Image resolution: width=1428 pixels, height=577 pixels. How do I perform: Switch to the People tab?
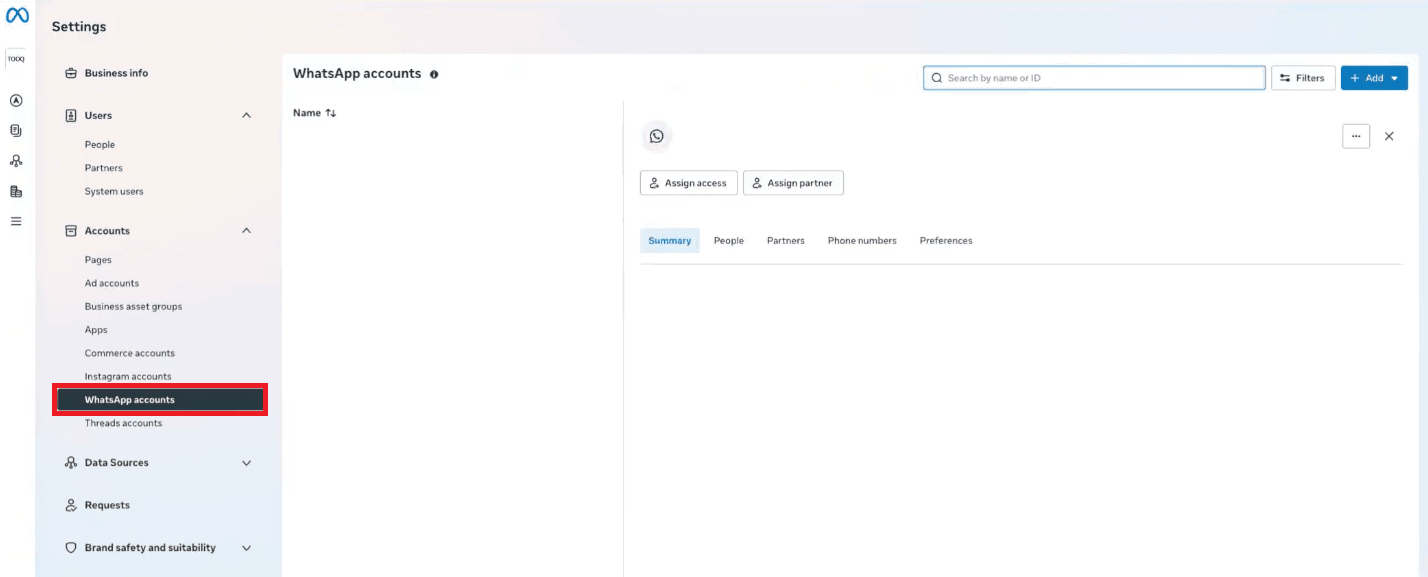click(729, 241)
